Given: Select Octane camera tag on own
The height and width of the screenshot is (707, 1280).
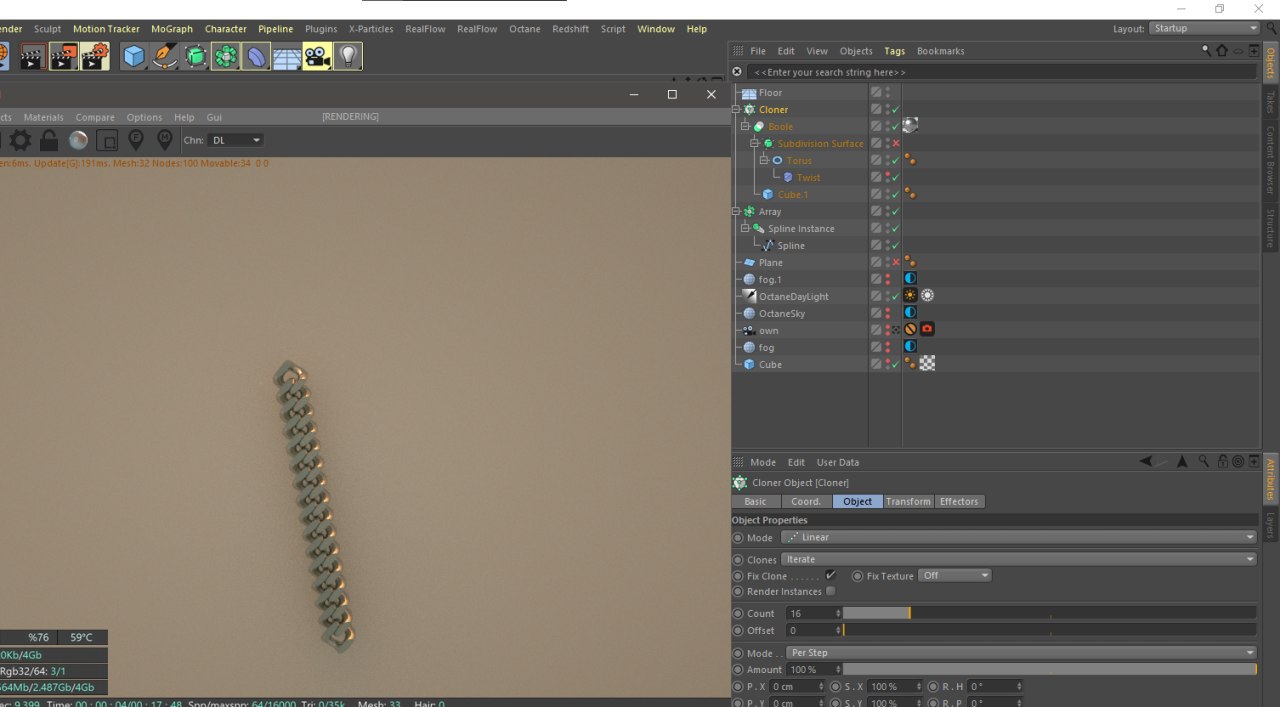Looking at the screenshot, I should coord(927,329).
